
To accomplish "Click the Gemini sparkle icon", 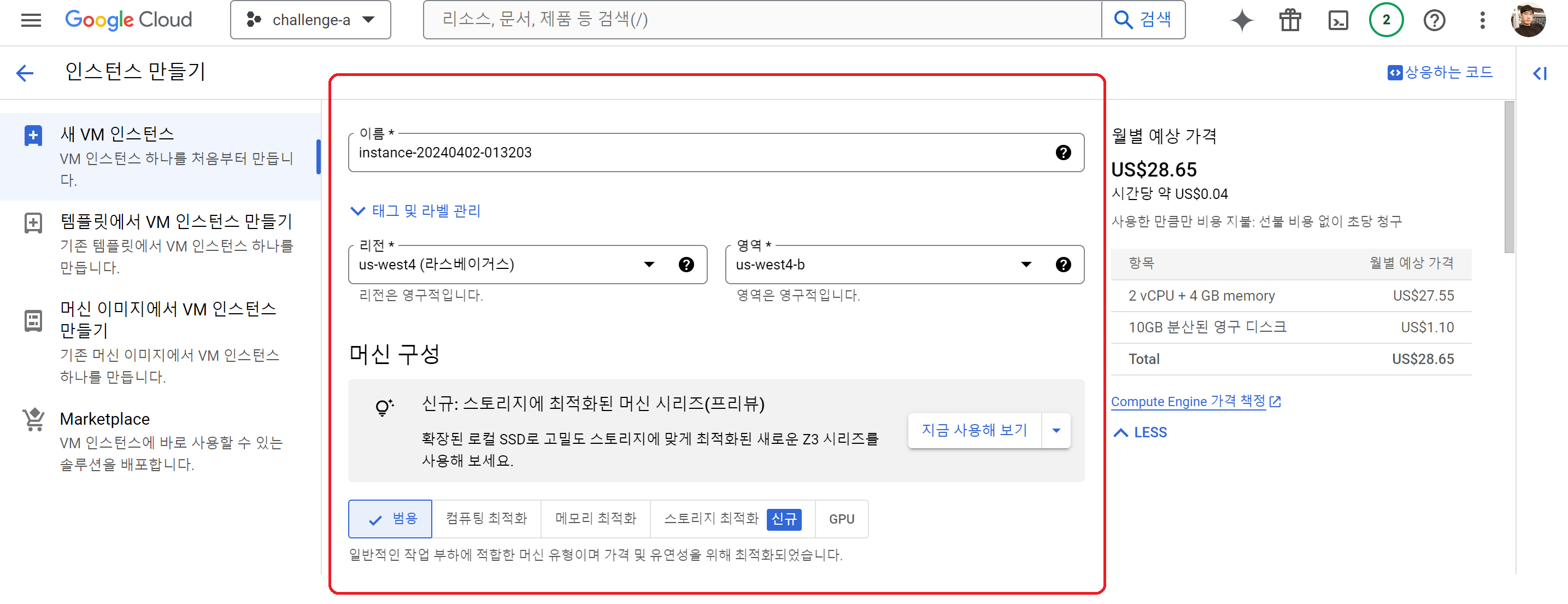I will pyautogui.click(x=1242, y=20).
